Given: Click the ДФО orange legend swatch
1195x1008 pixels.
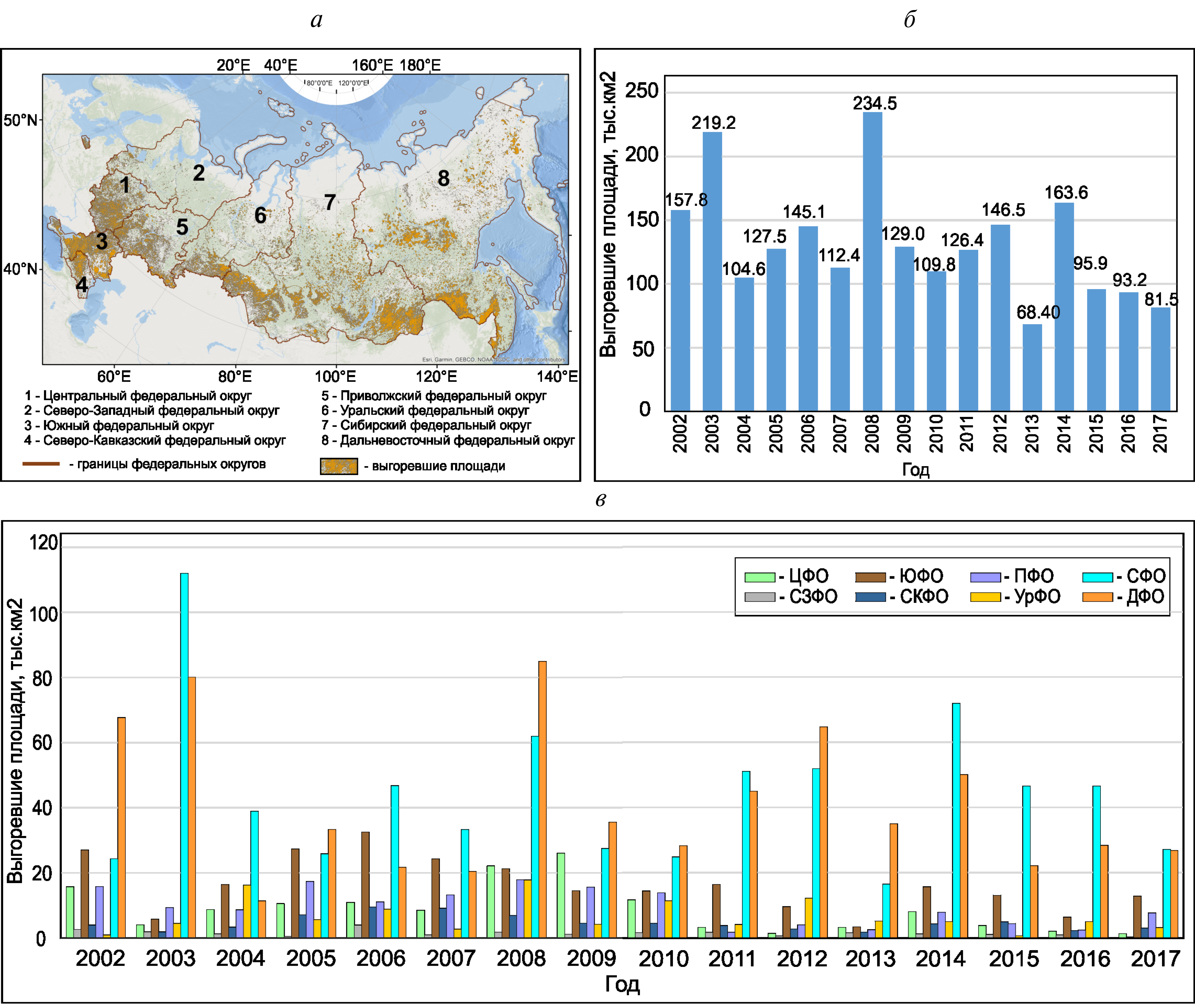Looking at the screenshot, I should (x=1097, y=597).
